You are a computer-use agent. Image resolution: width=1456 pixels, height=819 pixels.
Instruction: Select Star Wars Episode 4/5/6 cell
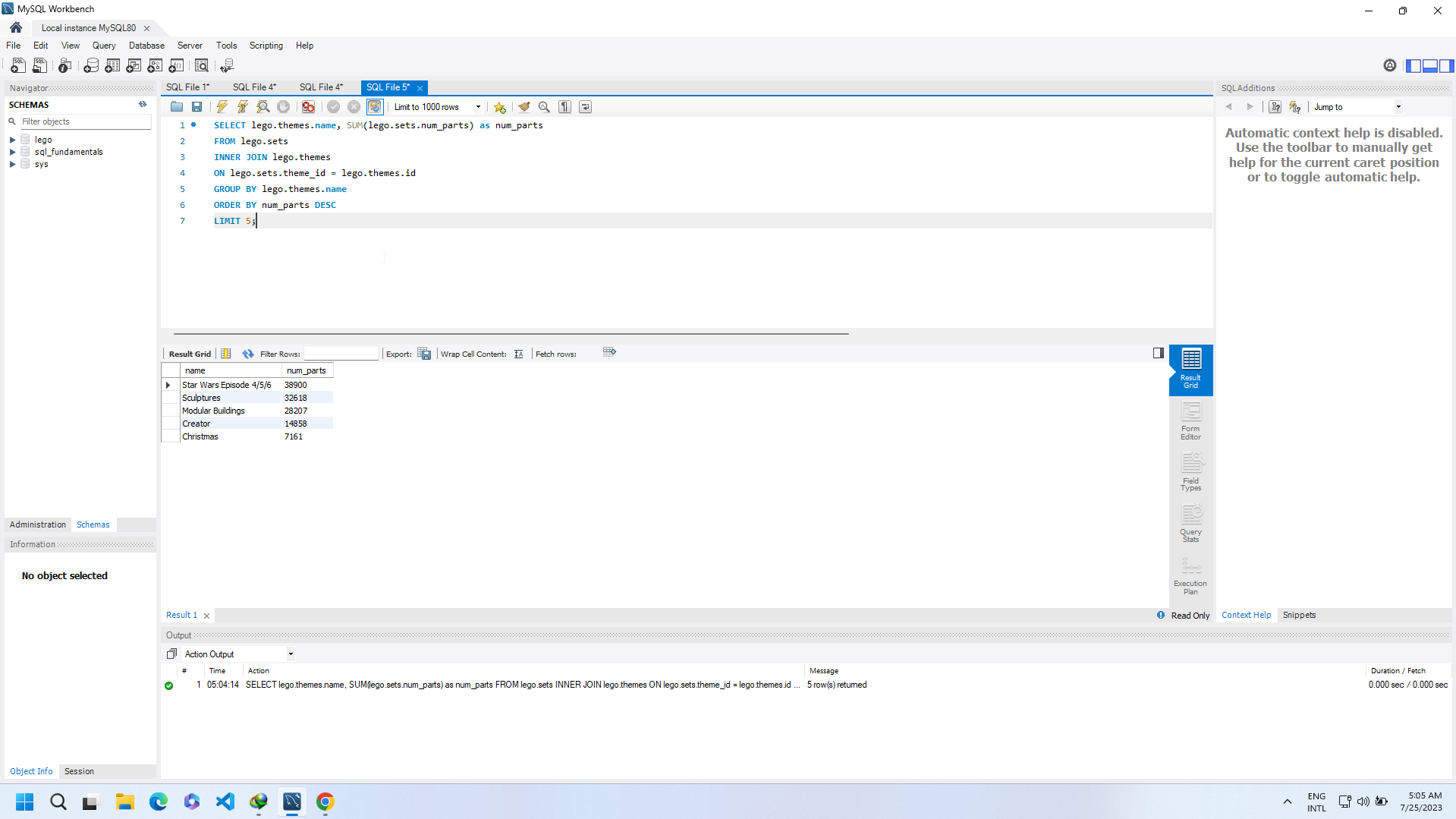pyautogui.click(x=230, y=385)
